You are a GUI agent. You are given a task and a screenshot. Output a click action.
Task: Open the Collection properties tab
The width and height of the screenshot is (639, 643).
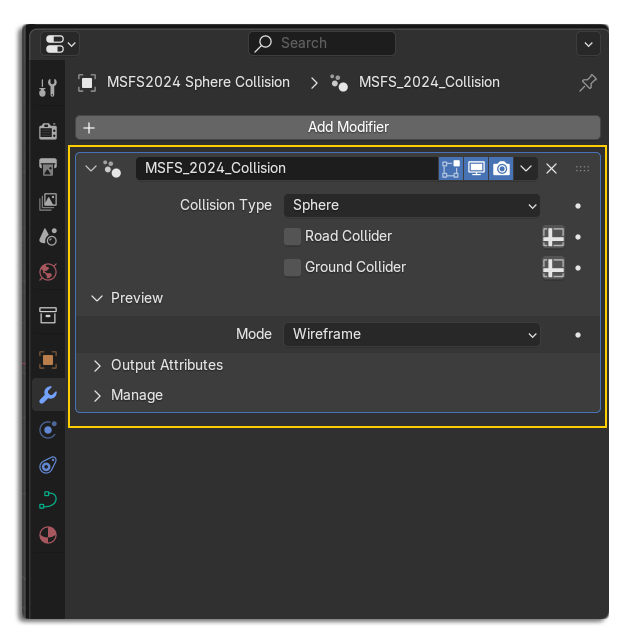click(x=48, y=315)
